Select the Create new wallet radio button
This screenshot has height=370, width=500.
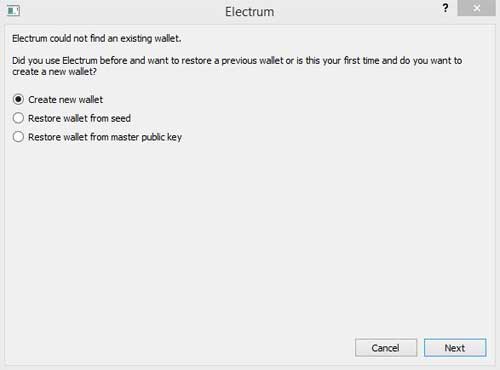click(x=18, y=99)
